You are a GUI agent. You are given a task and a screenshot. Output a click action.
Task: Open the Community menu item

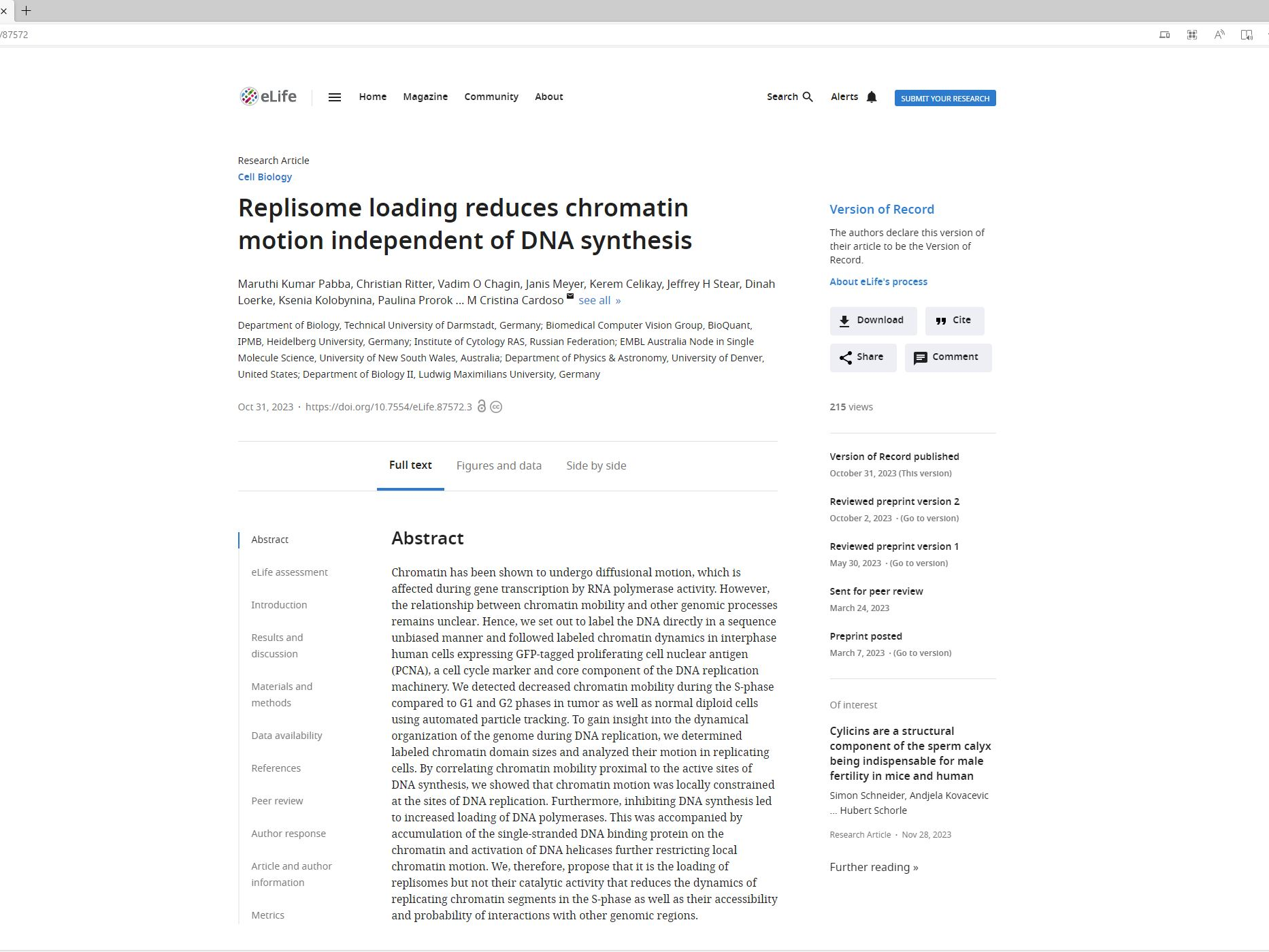pos(491,97)
